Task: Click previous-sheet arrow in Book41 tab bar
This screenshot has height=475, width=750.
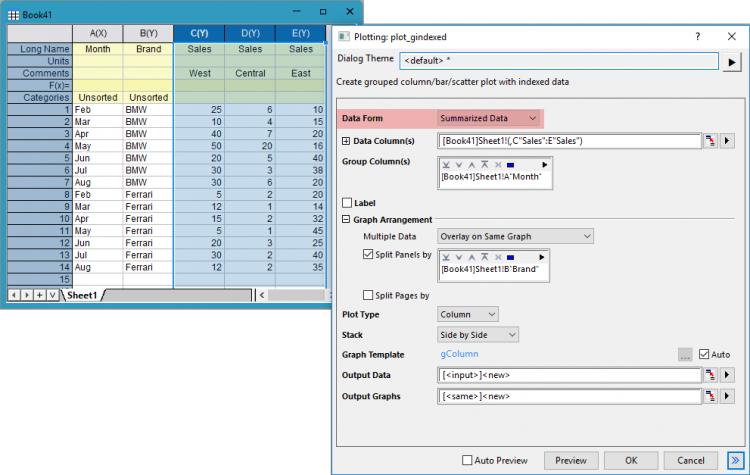Action: pos(14,295)
